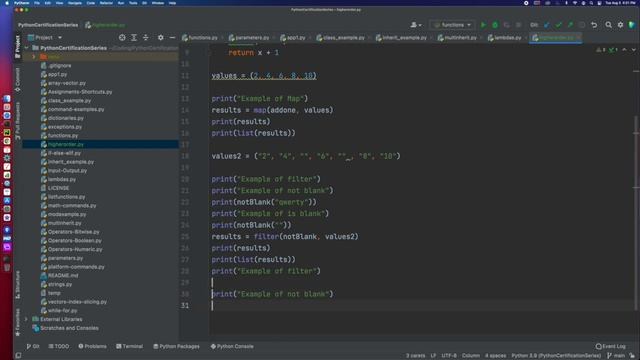Click the Git update project blue arrow icon

547,25
